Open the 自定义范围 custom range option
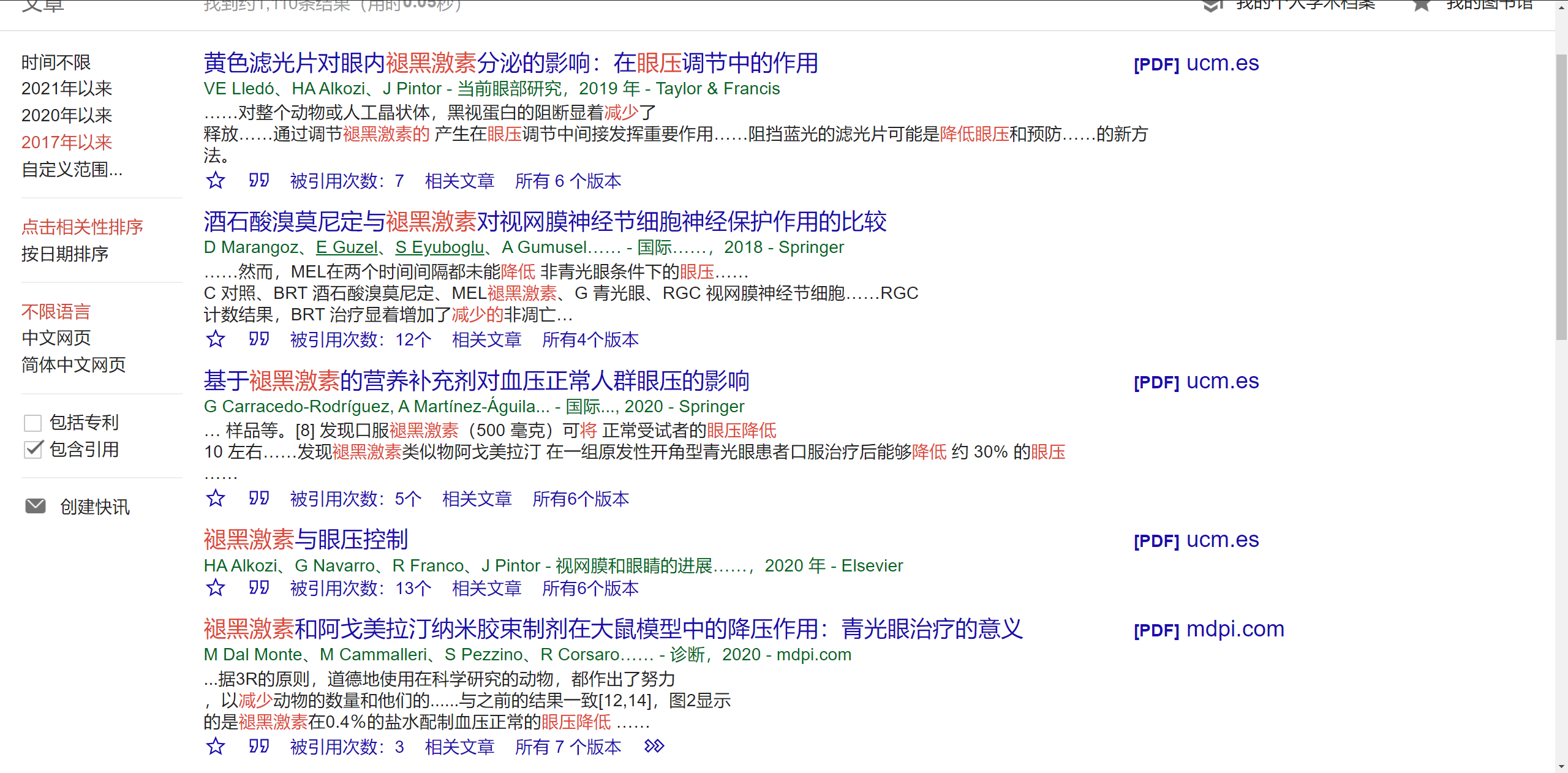Screen dimensions: 1568x773 point(72,170)
